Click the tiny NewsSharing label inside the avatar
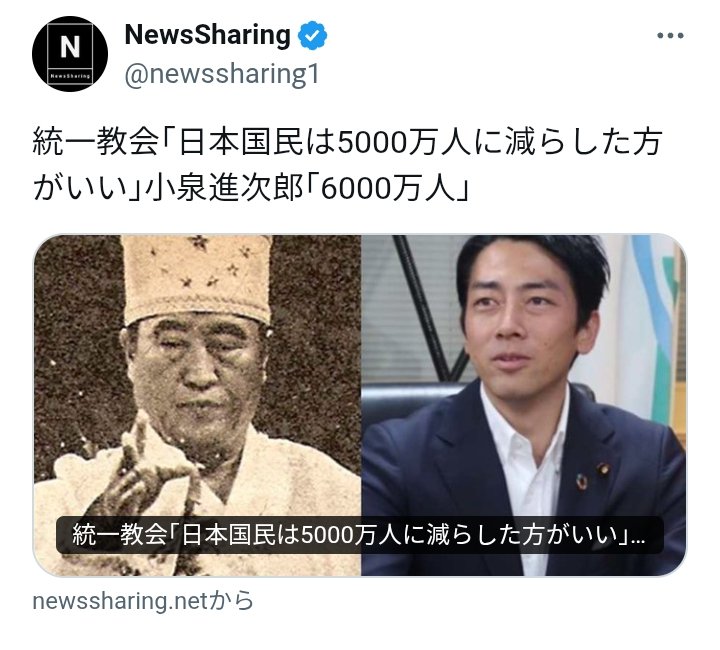The height and width of the screenshot is (650, 720). pyautogui.click(x=70, y=76)
